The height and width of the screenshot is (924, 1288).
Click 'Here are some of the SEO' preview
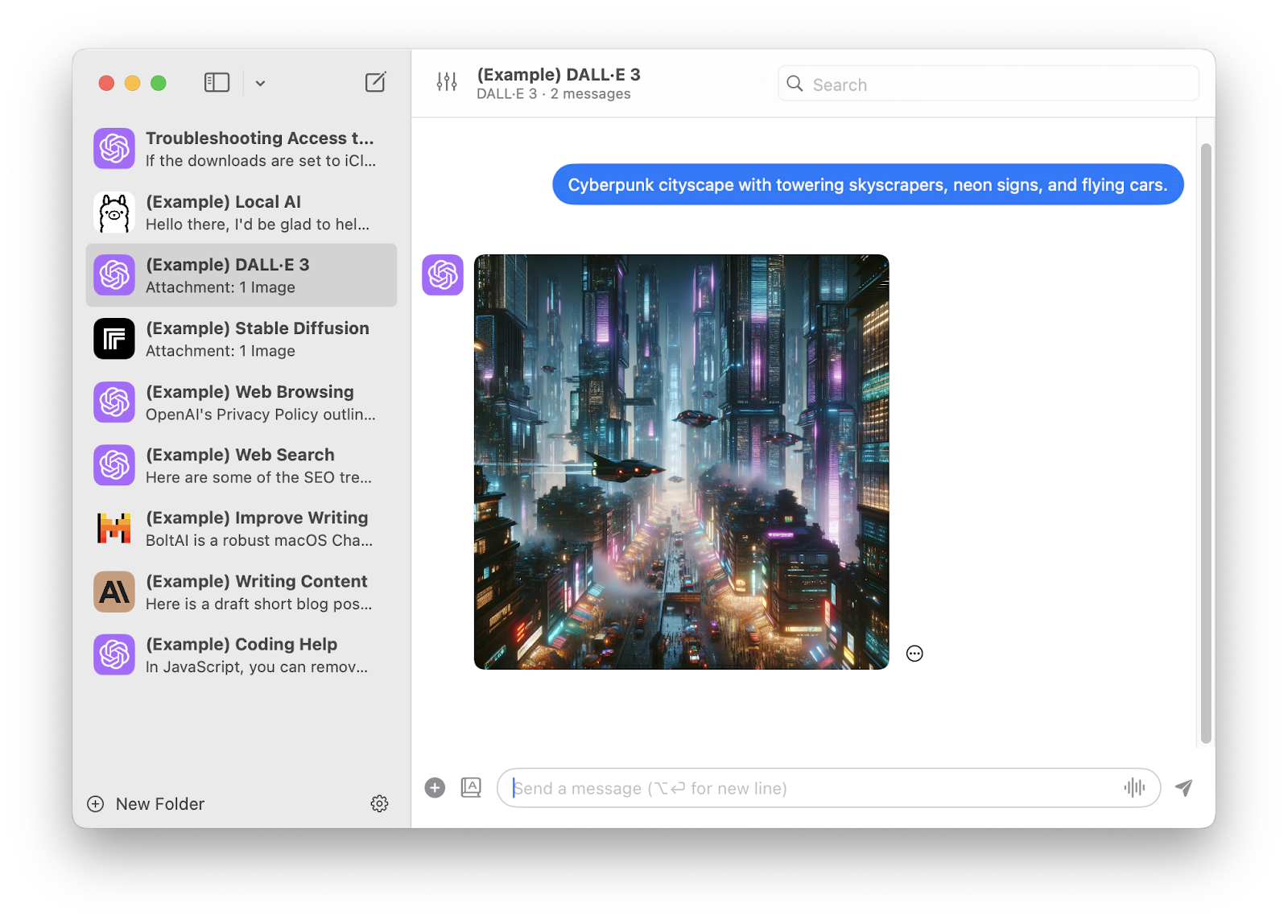259,477
